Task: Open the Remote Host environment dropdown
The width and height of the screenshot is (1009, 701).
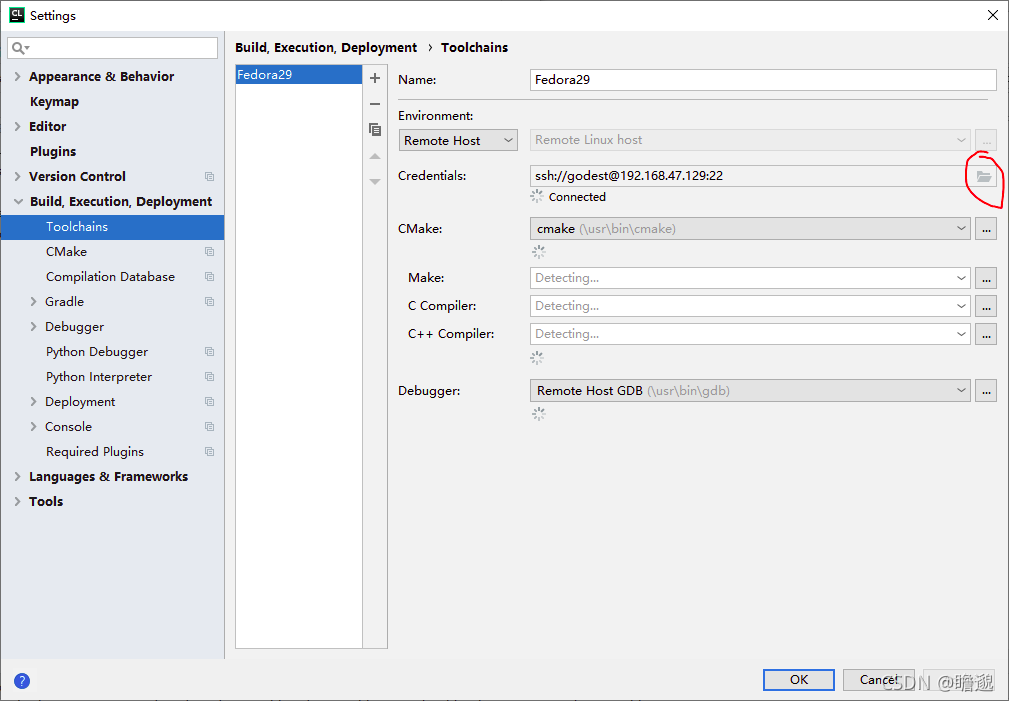Action: pyautogui.click(x=458, y=140)
